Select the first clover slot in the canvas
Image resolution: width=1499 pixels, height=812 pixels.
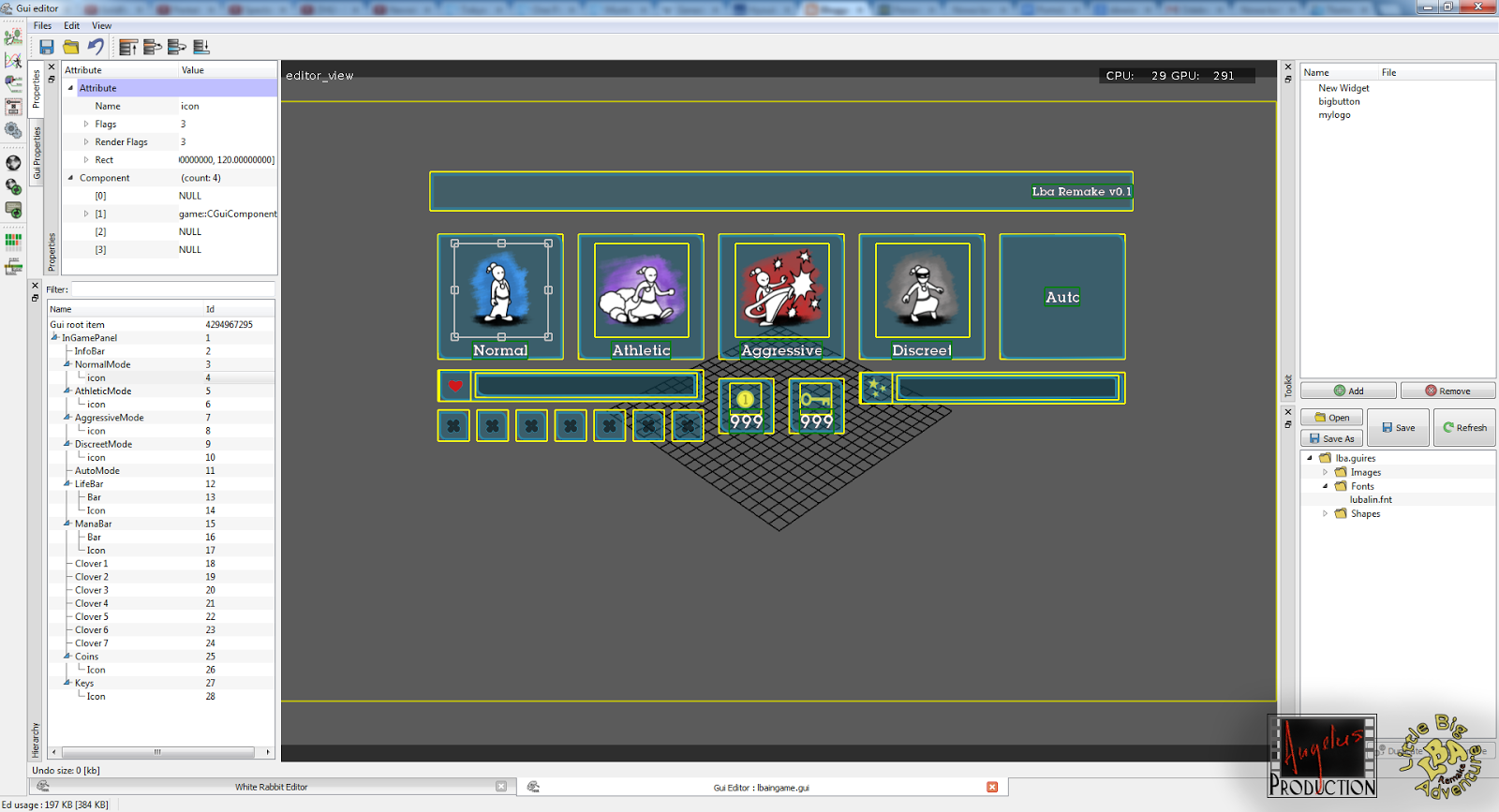(x=453, y=426)
